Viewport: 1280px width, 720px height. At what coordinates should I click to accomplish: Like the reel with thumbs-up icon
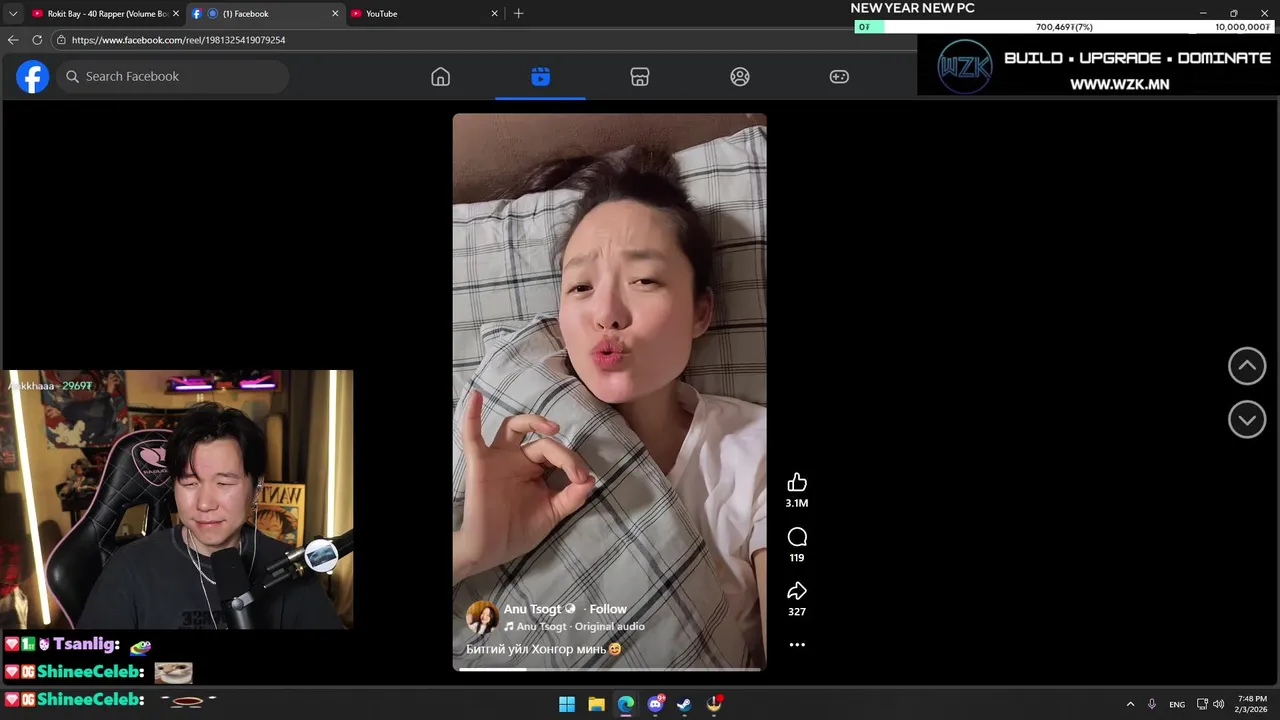797,483
